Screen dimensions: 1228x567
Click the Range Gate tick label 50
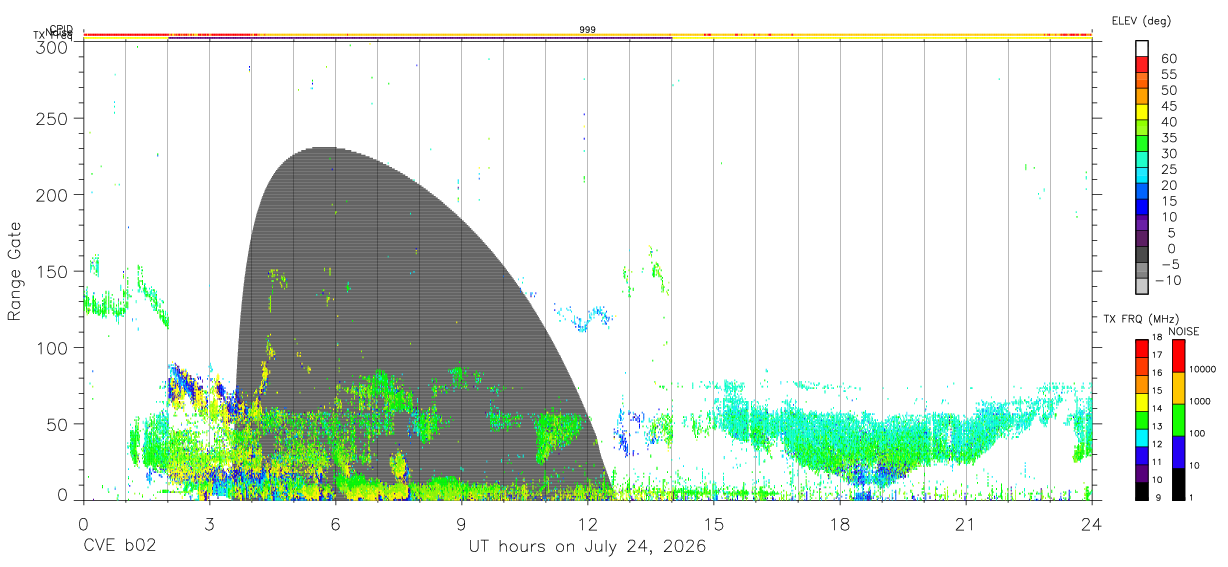point(58,424)
